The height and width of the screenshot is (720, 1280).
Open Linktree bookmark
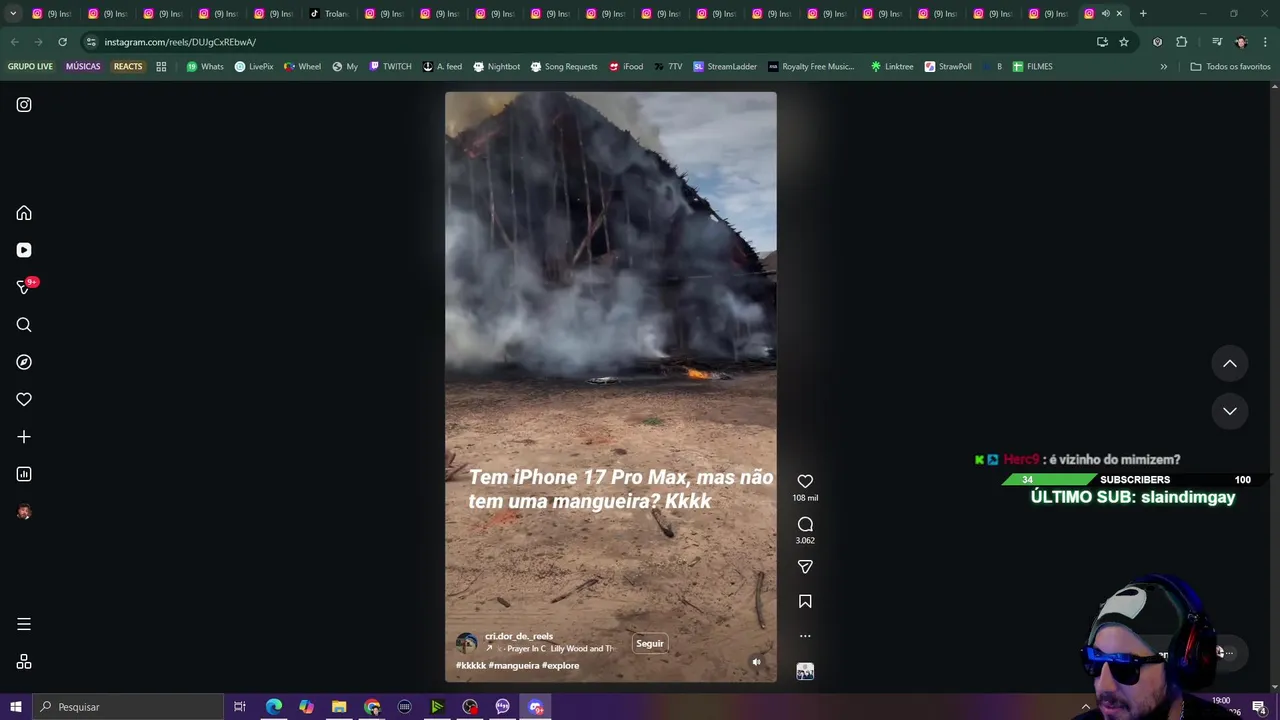click(892, 67)
